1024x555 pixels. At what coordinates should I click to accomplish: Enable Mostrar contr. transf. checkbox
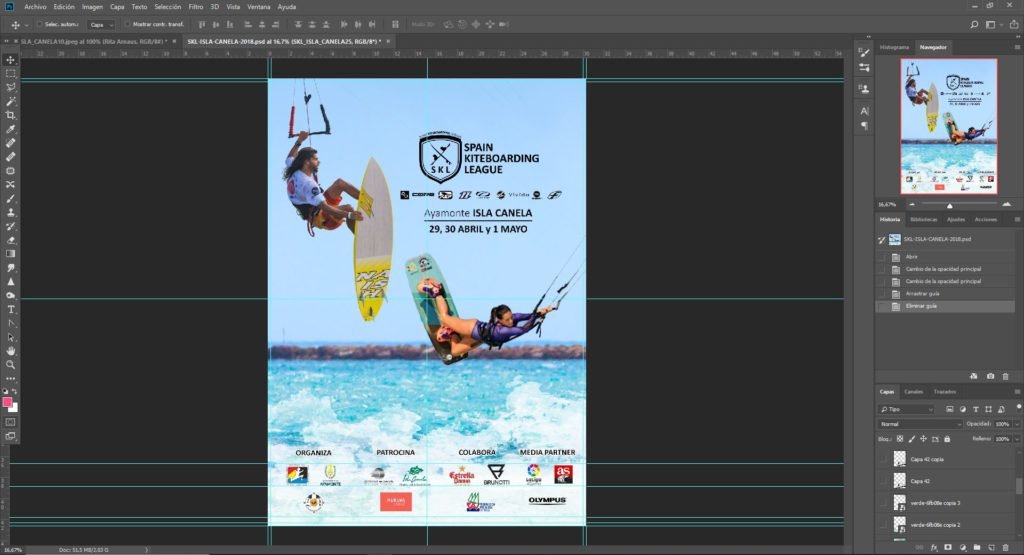tap(127, 25)
